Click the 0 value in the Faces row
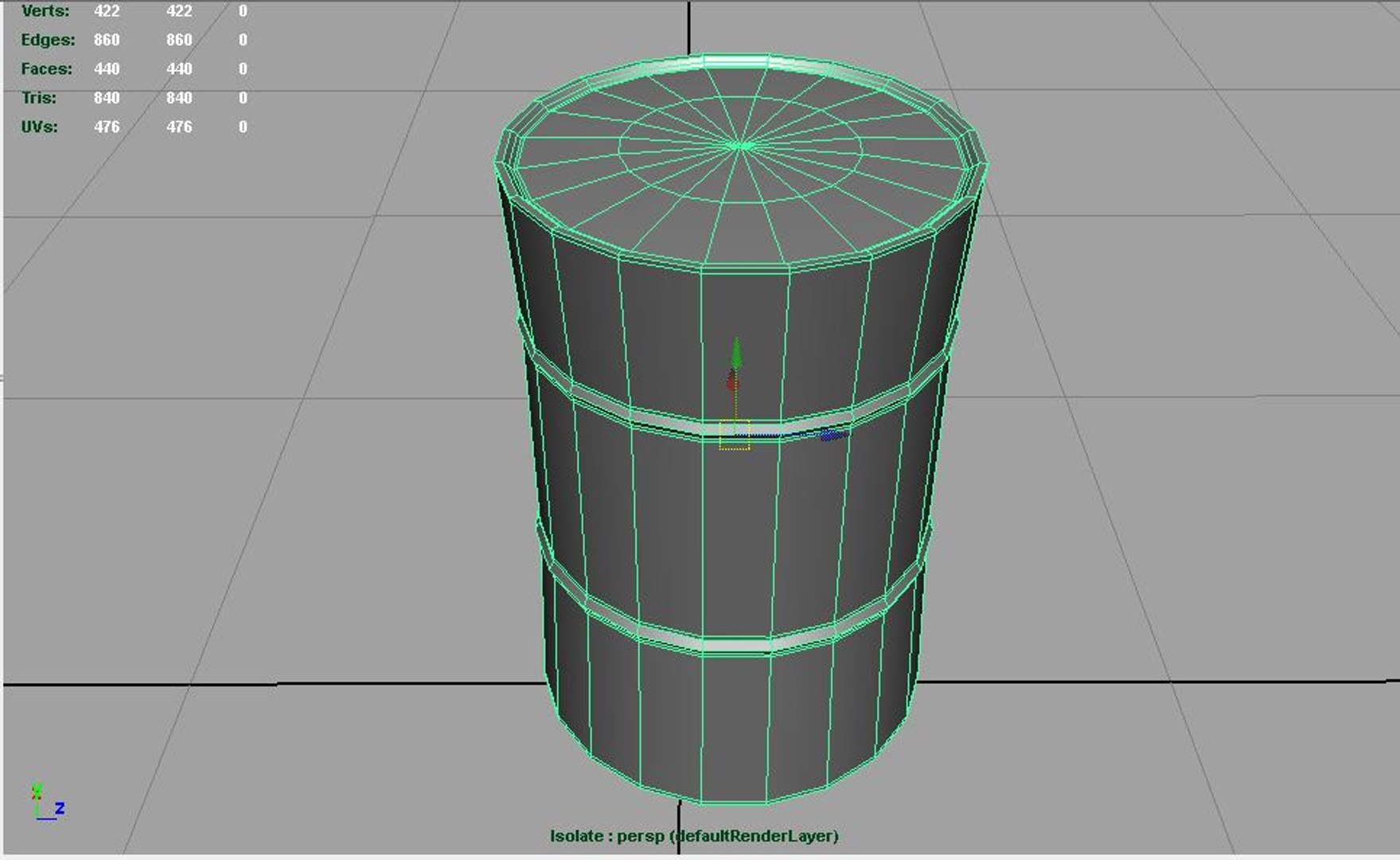Screen dimensions: 1400x860 [243, 69]
